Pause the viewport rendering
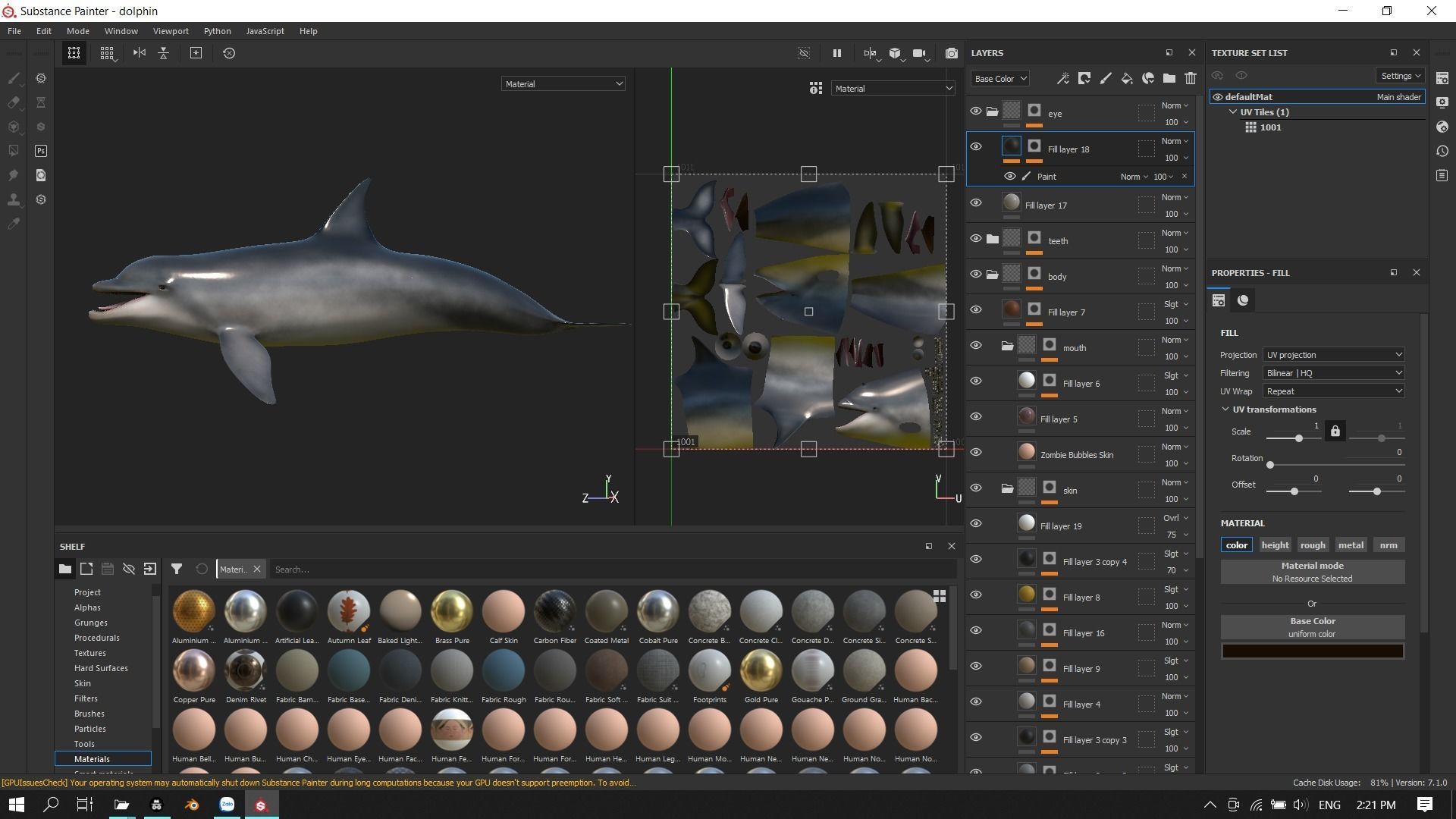 [836, 53]
